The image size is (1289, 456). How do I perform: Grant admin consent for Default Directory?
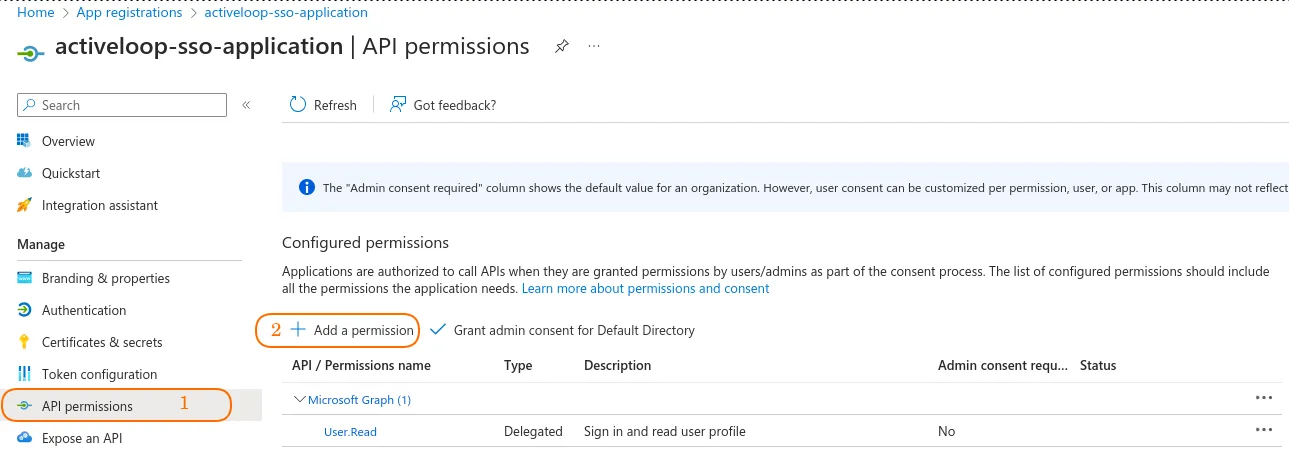(x=562, y=330)
